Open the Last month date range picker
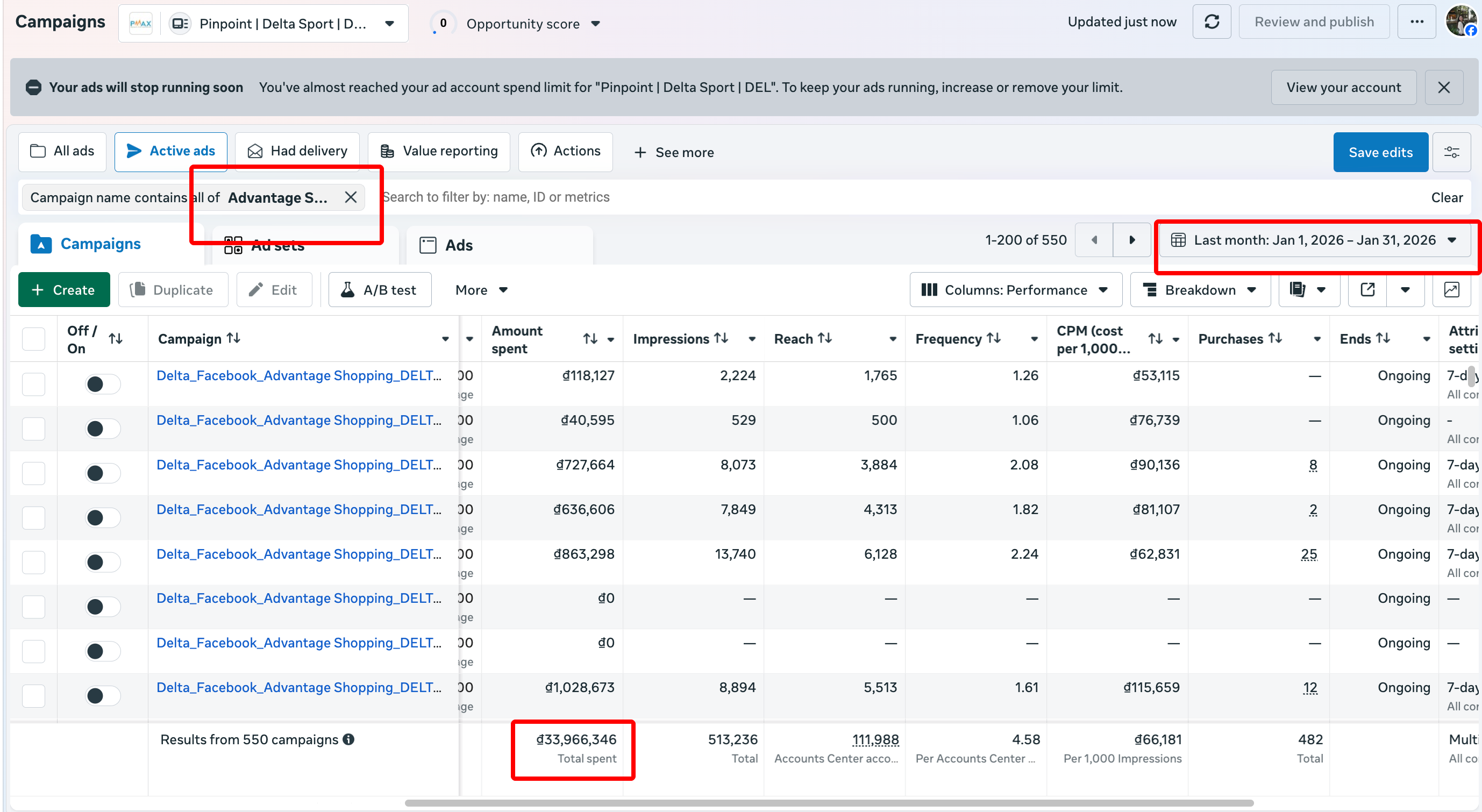This screenshot has width=1482, height=812. click(x=1315, y=240)
